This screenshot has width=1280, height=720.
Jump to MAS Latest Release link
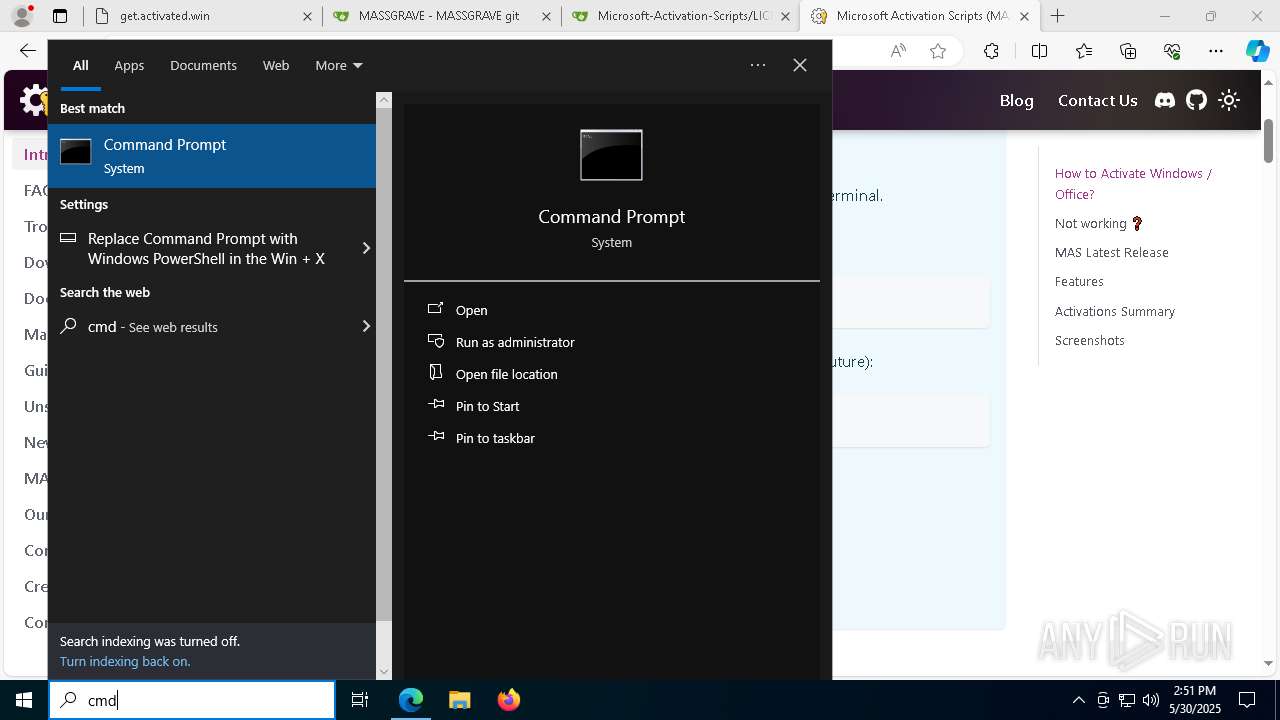click(x=1111, y=253)
